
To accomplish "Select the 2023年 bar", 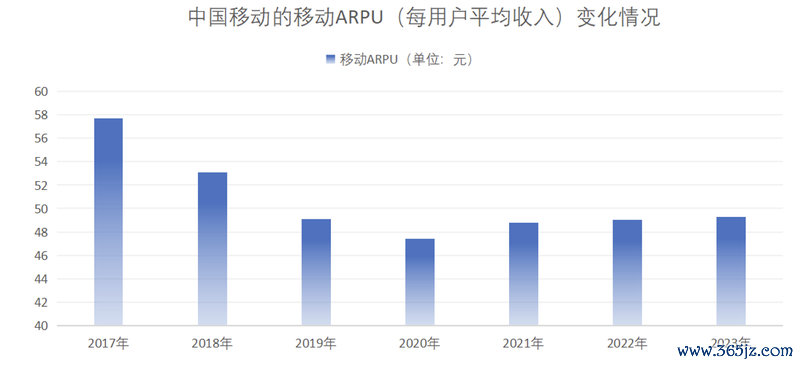I will point(731,271).
